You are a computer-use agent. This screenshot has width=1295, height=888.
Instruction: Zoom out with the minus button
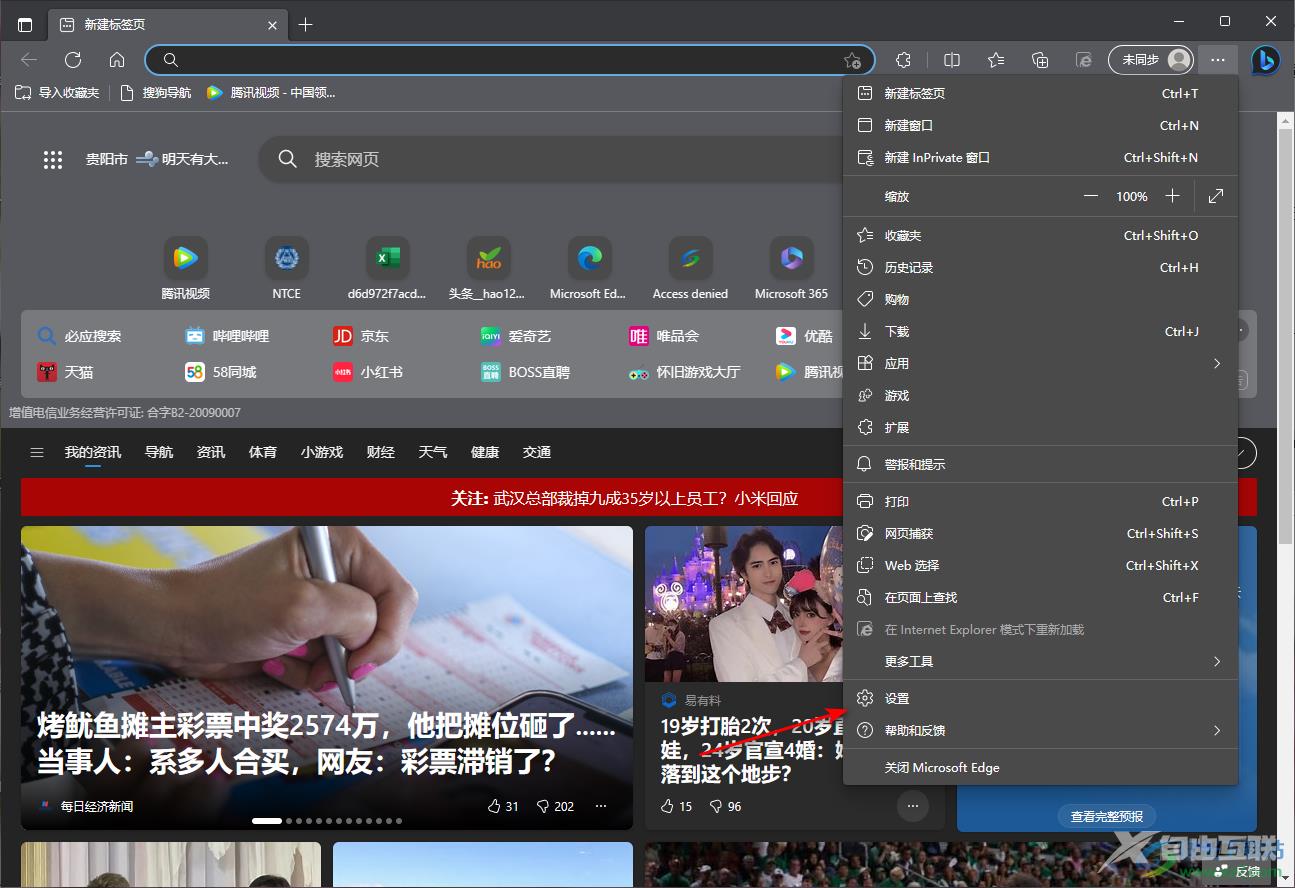(x=1091, y=196)
